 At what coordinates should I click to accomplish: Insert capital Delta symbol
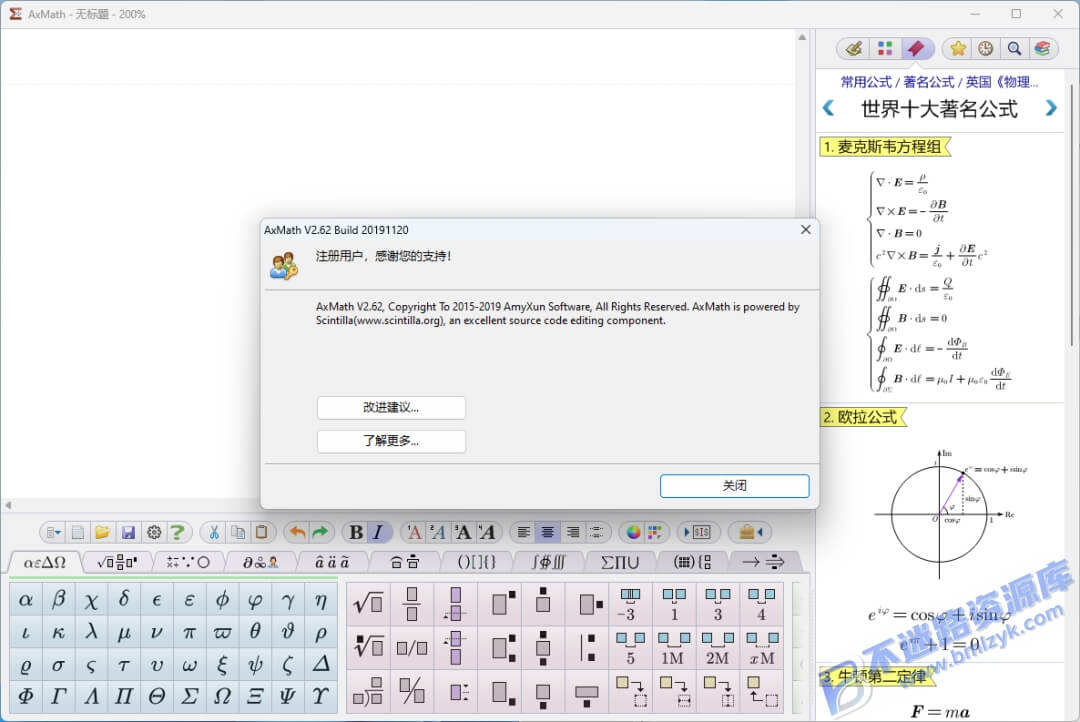320,664
